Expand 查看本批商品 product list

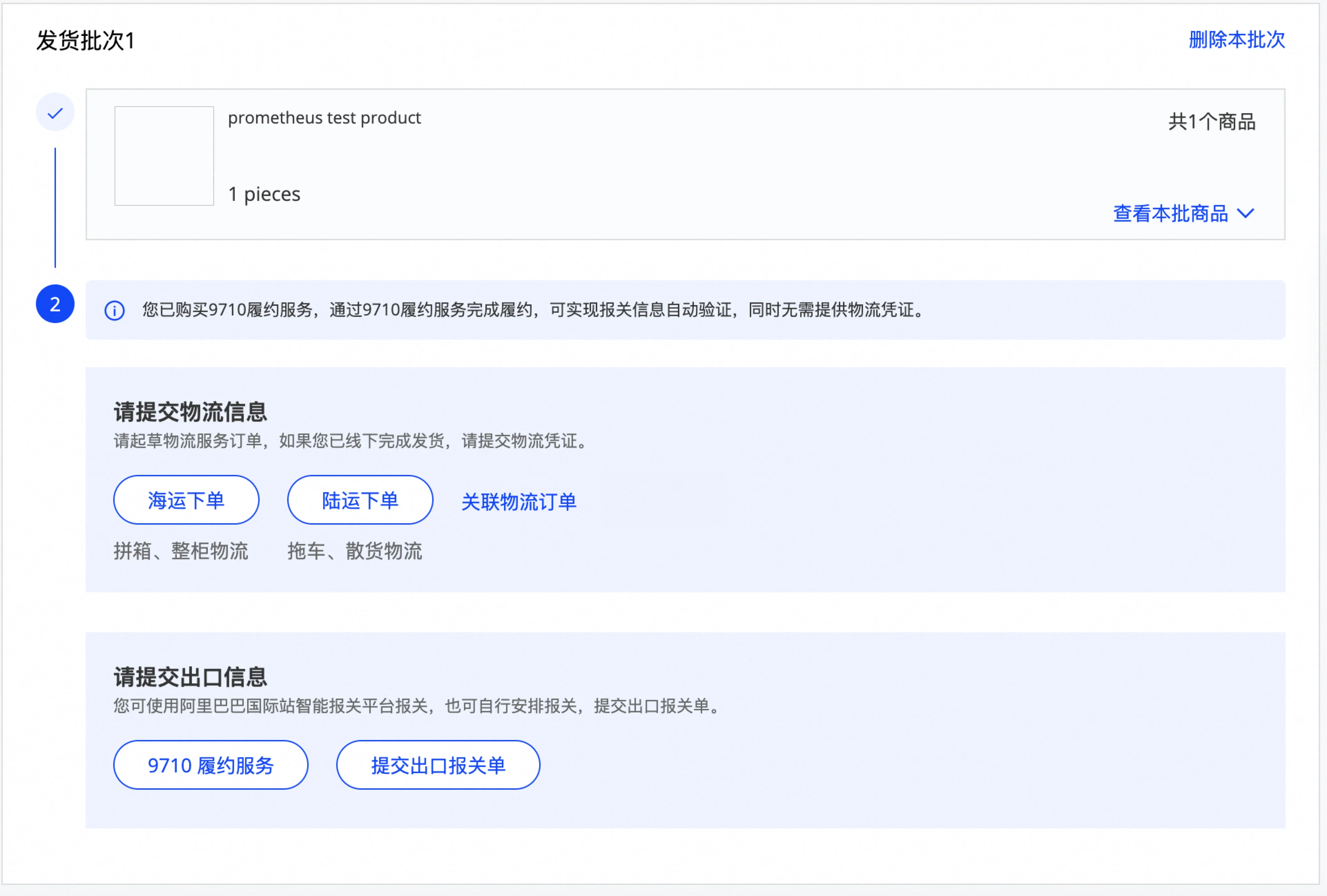1170,214
